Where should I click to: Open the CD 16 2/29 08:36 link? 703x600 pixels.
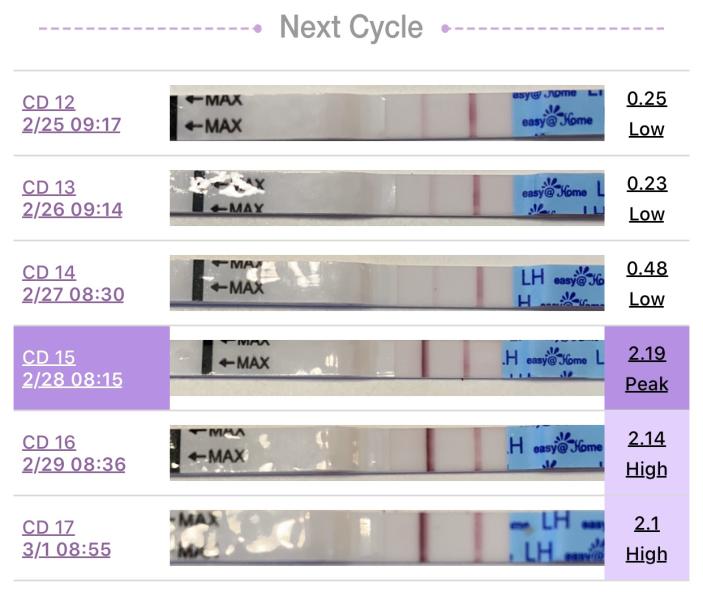click(74, 453)
